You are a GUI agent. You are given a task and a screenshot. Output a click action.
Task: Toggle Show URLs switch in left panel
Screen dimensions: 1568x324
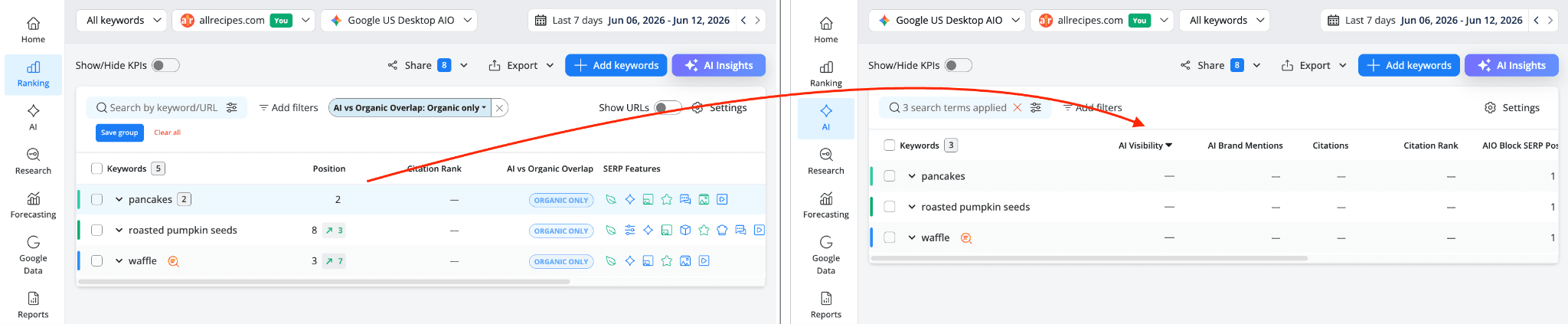(668, 107)
